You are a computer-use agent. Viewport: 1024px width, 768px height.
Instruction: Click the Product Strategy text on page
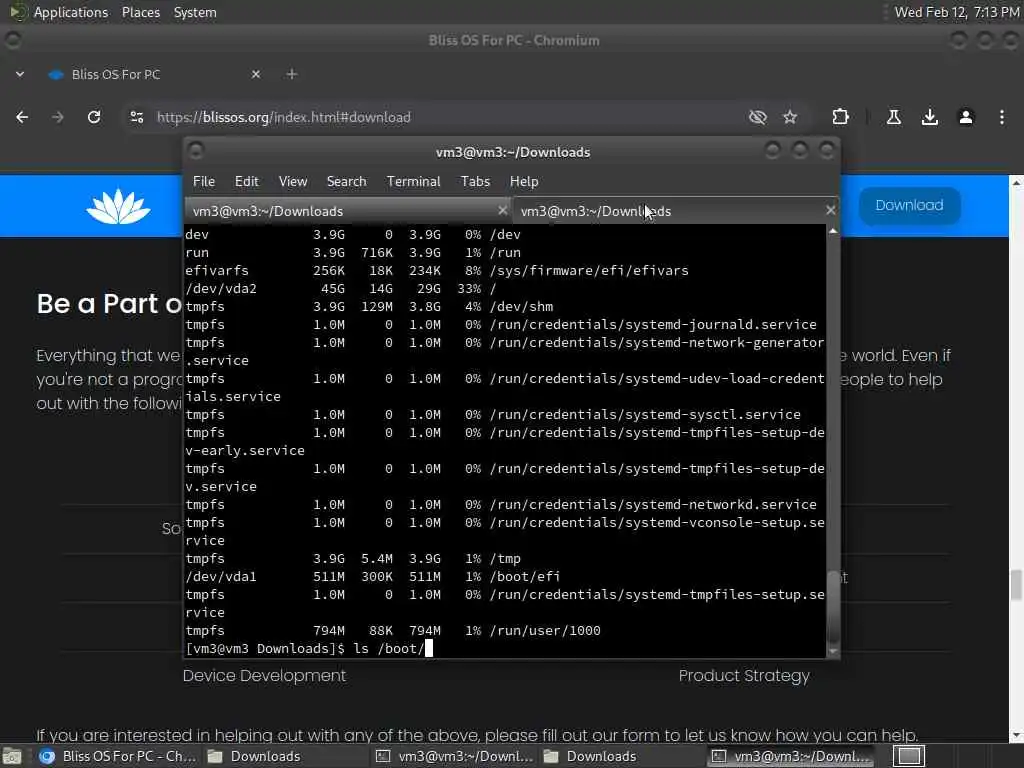(x=744, y=675)
